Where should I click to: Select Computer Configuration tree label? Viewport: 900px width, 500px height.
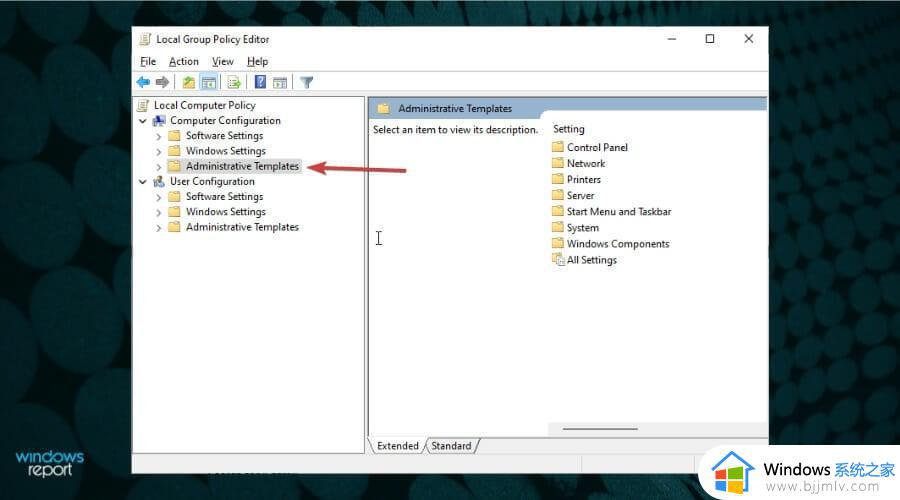[226, 121]
